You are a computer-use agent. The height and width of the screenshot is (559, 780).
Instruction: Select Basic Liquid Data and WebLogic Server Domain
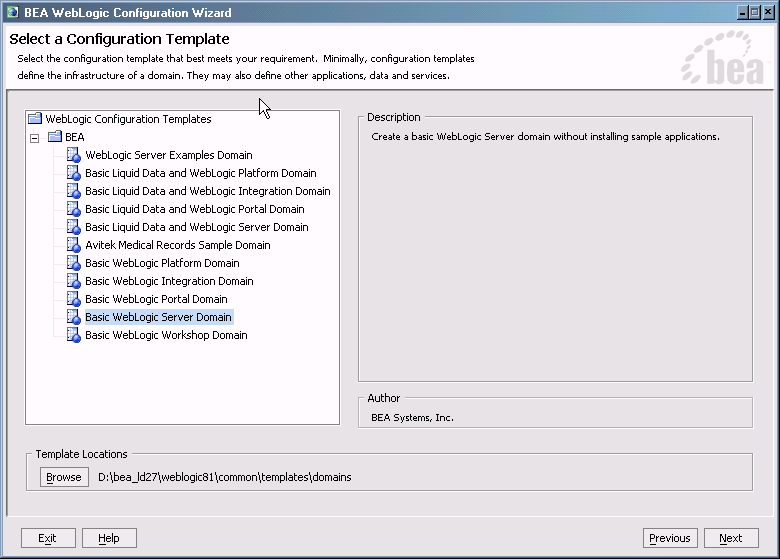coord(196,227)
